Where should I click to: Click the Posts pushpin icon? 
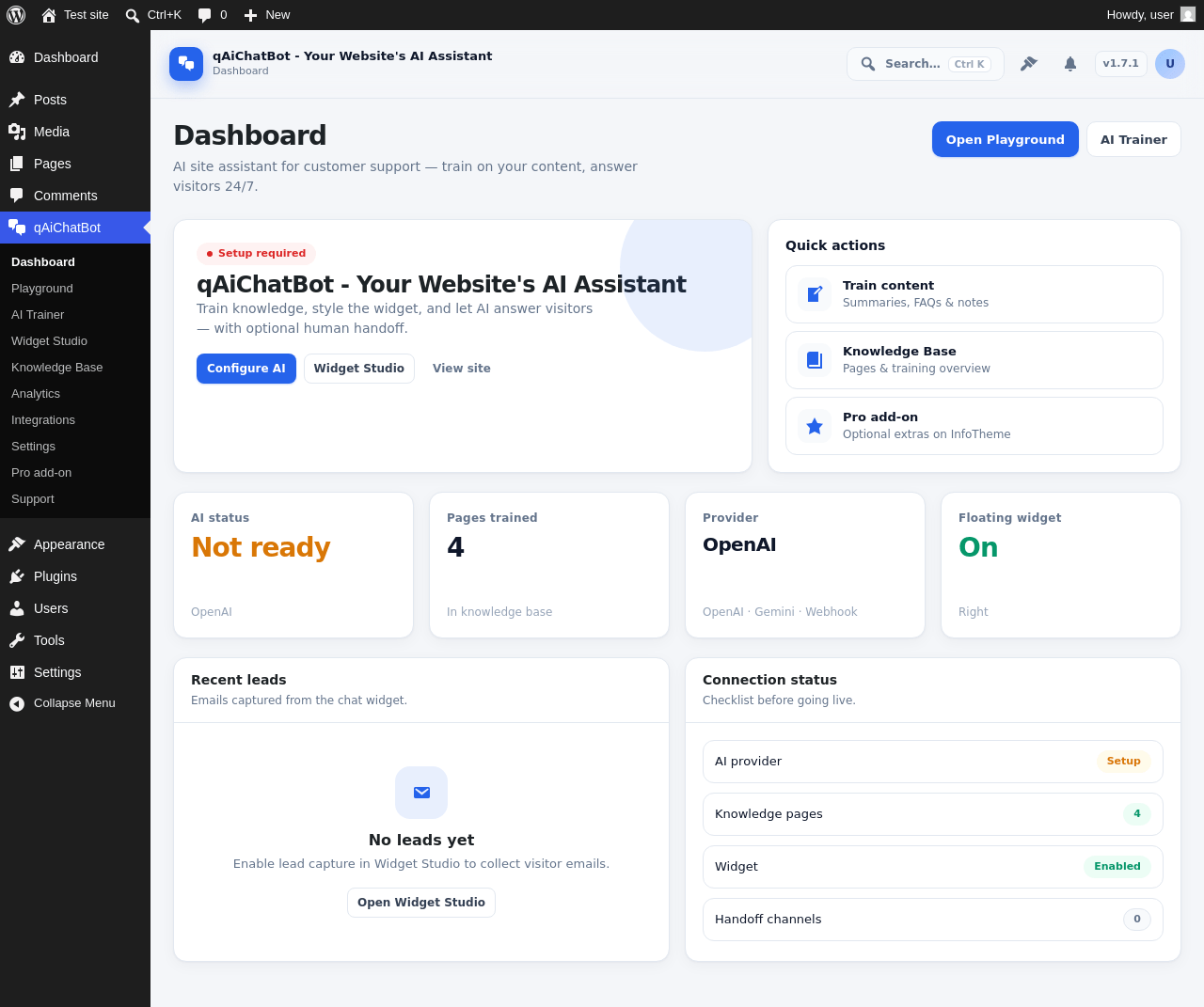[x=17, y=100]
